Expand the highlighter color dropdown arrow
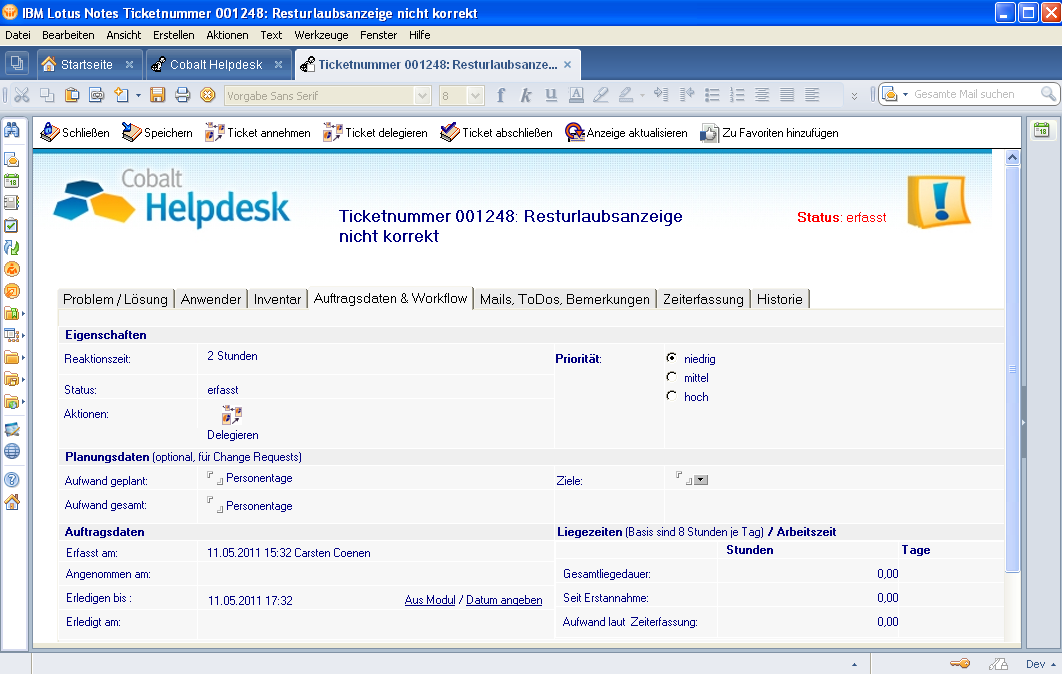 coord(642,96)
